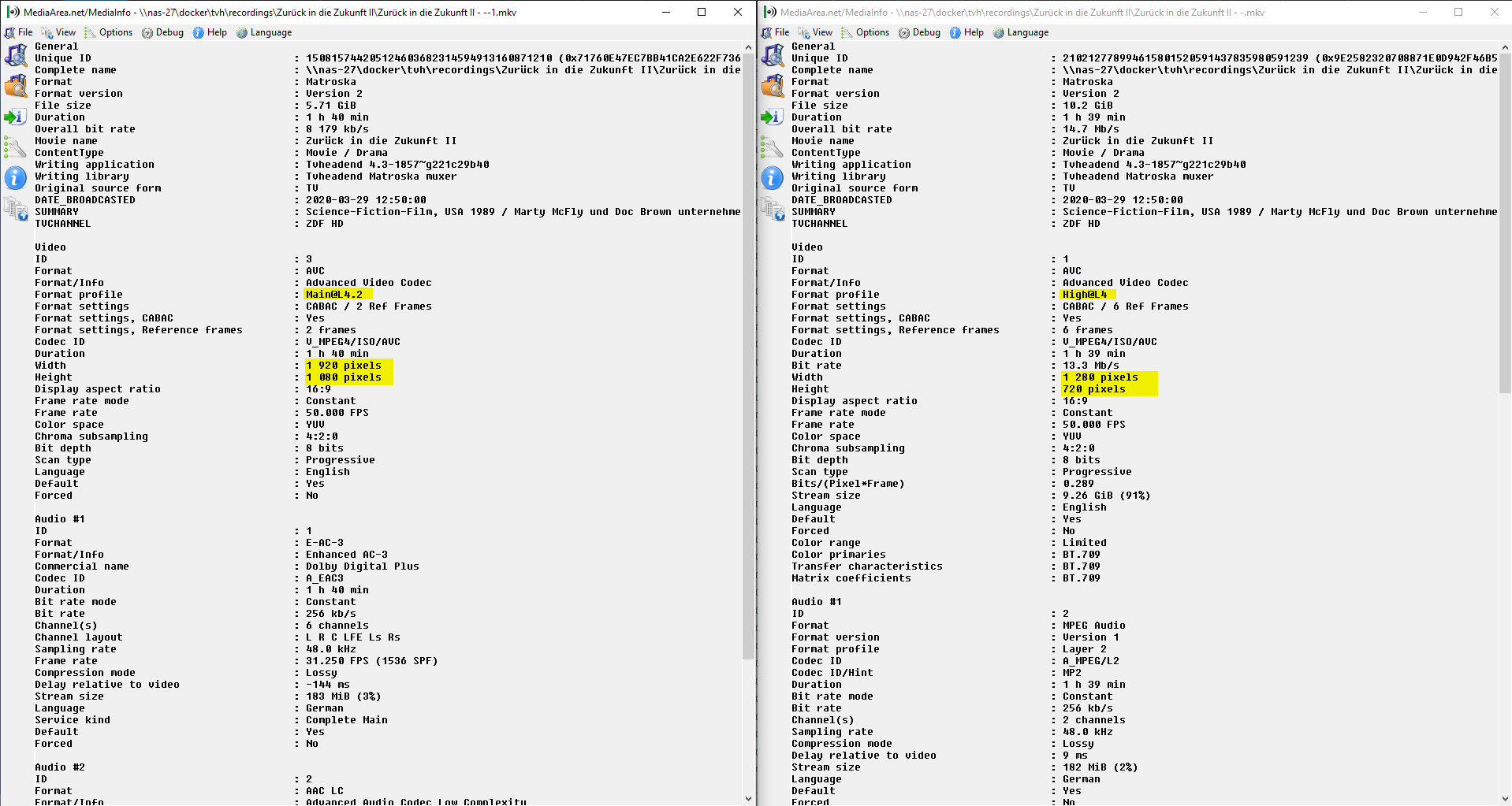Click '8 179 kb/s' overall bit rate value

337,129
